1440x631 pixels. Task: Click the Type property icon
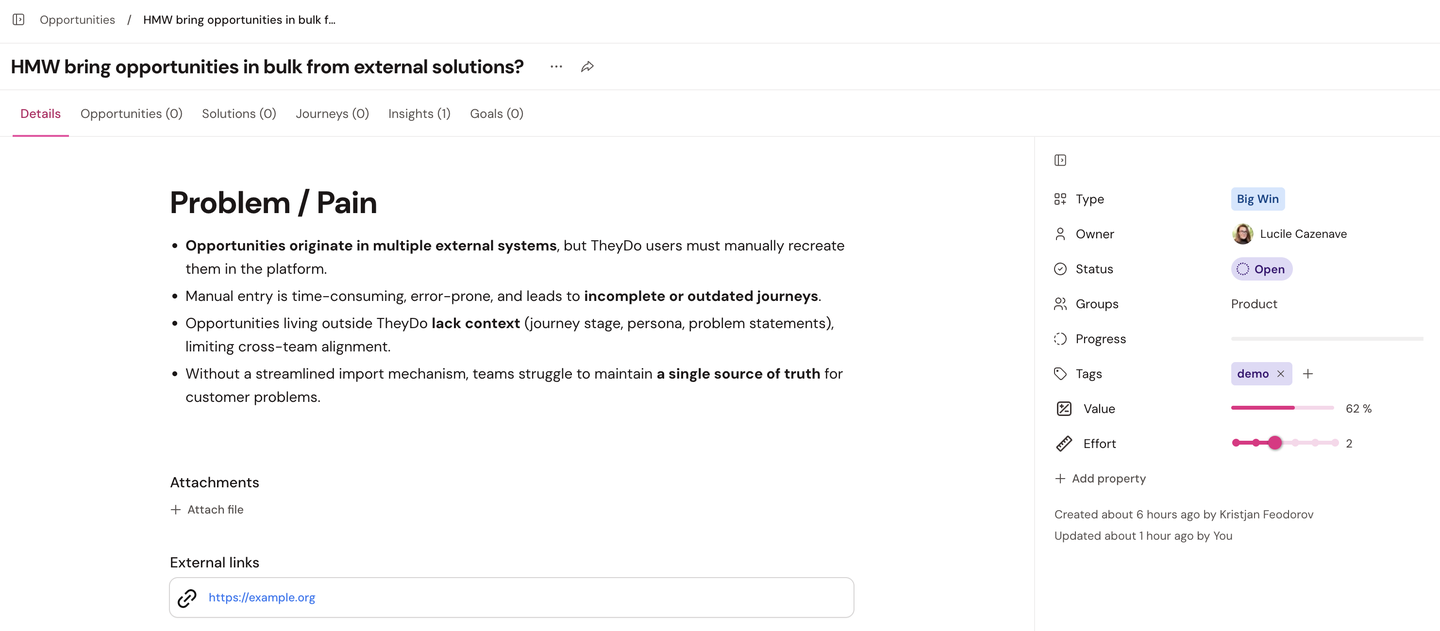click(1060, 198)
